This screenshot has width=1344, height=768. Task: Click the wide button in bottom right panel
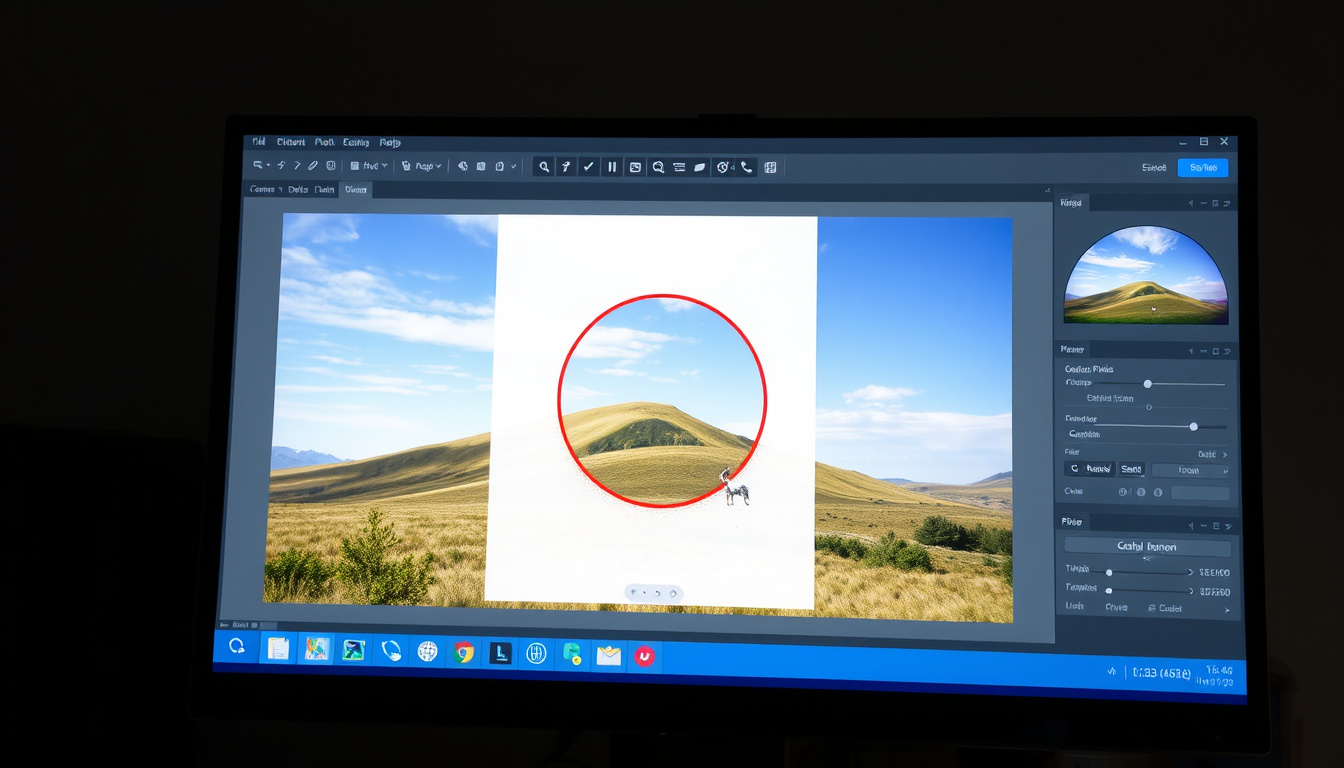pyautogui.click(x=1147, y=547)
